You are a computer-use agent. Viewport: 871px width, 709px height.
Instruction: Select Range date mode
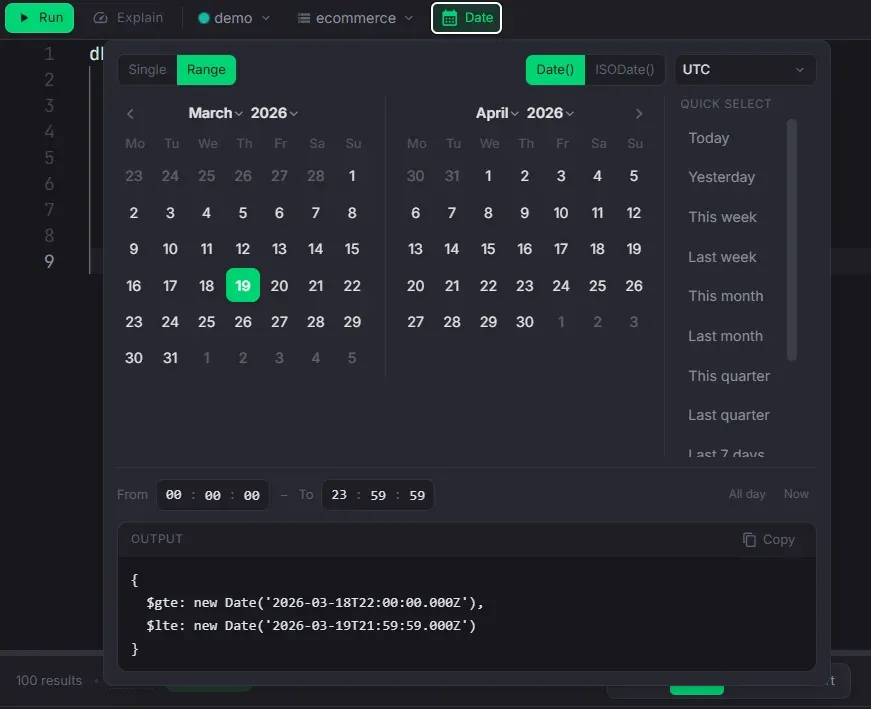[x=206, y=70]
